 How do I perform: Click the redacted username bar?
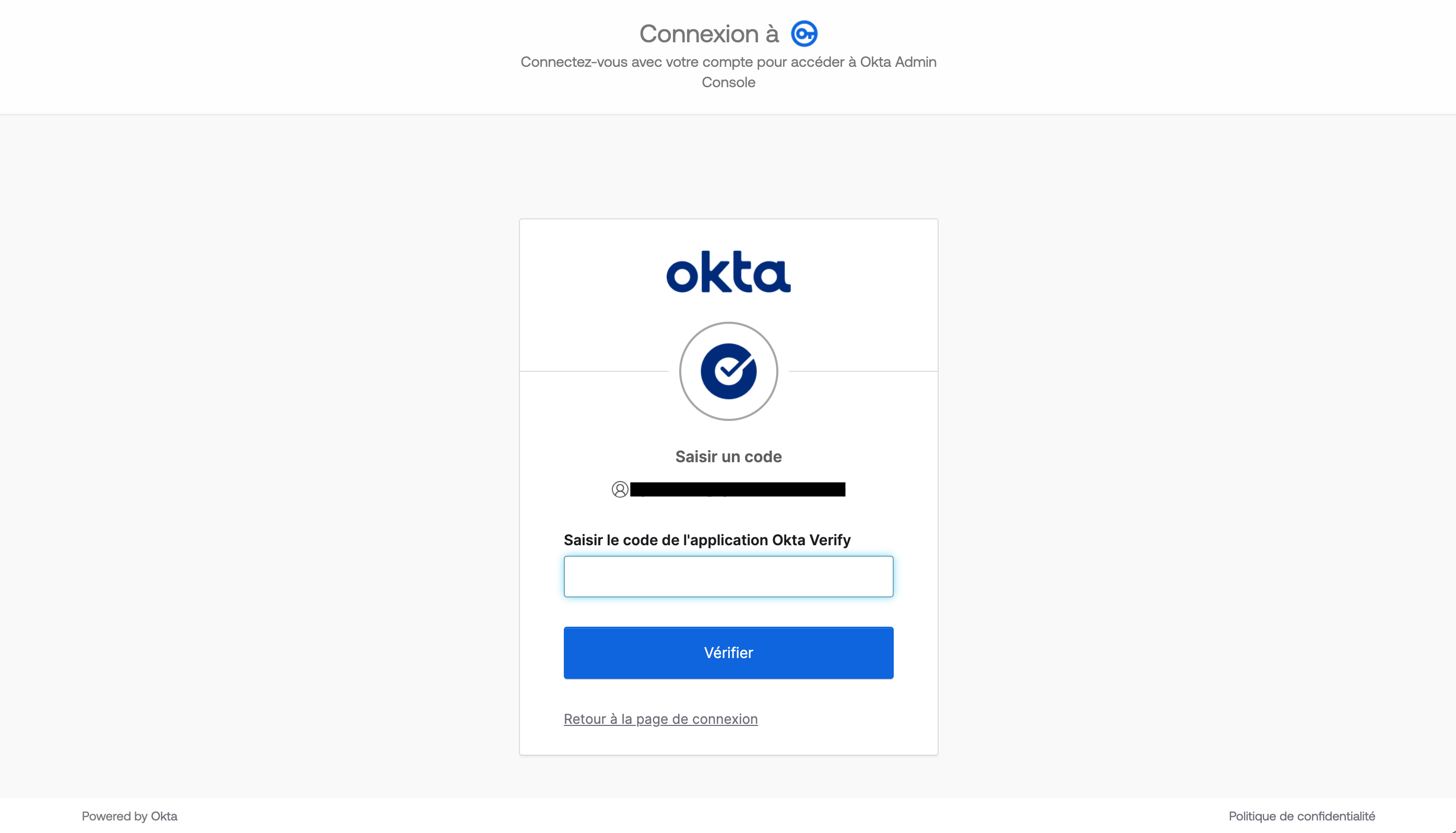738,489
